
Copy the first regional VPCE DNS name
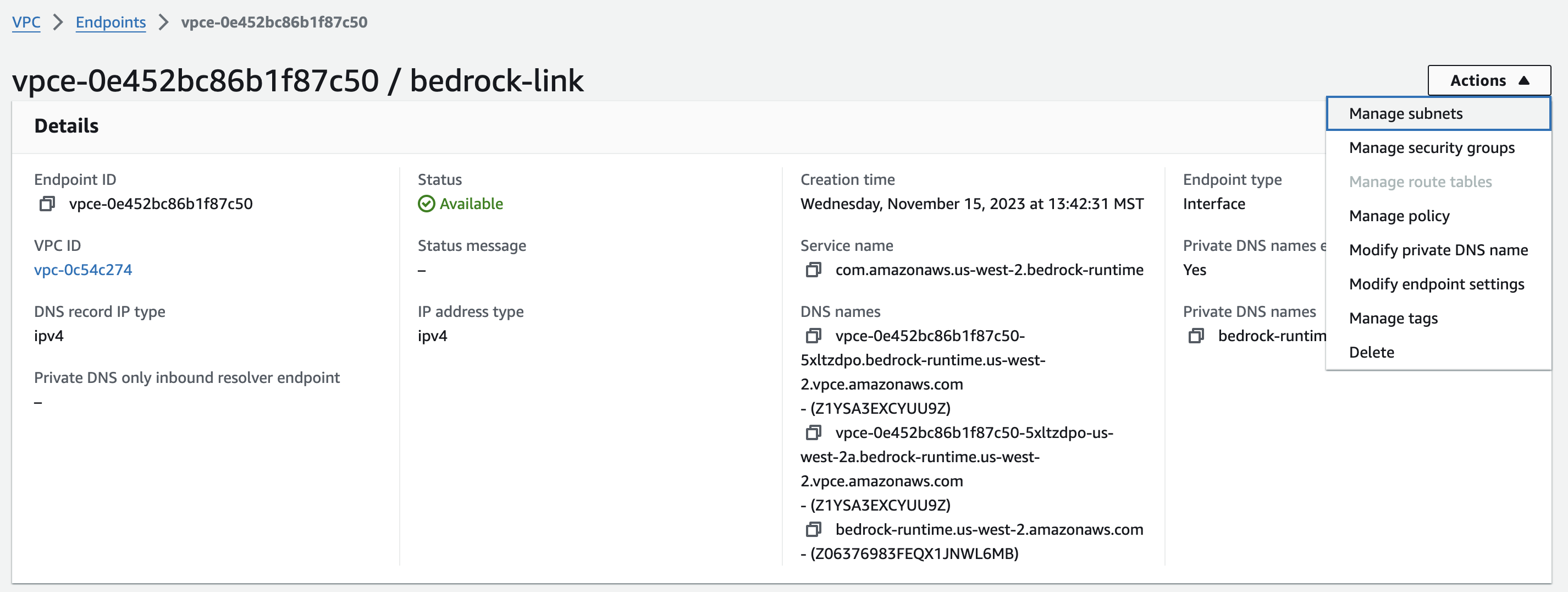[813, 335]
